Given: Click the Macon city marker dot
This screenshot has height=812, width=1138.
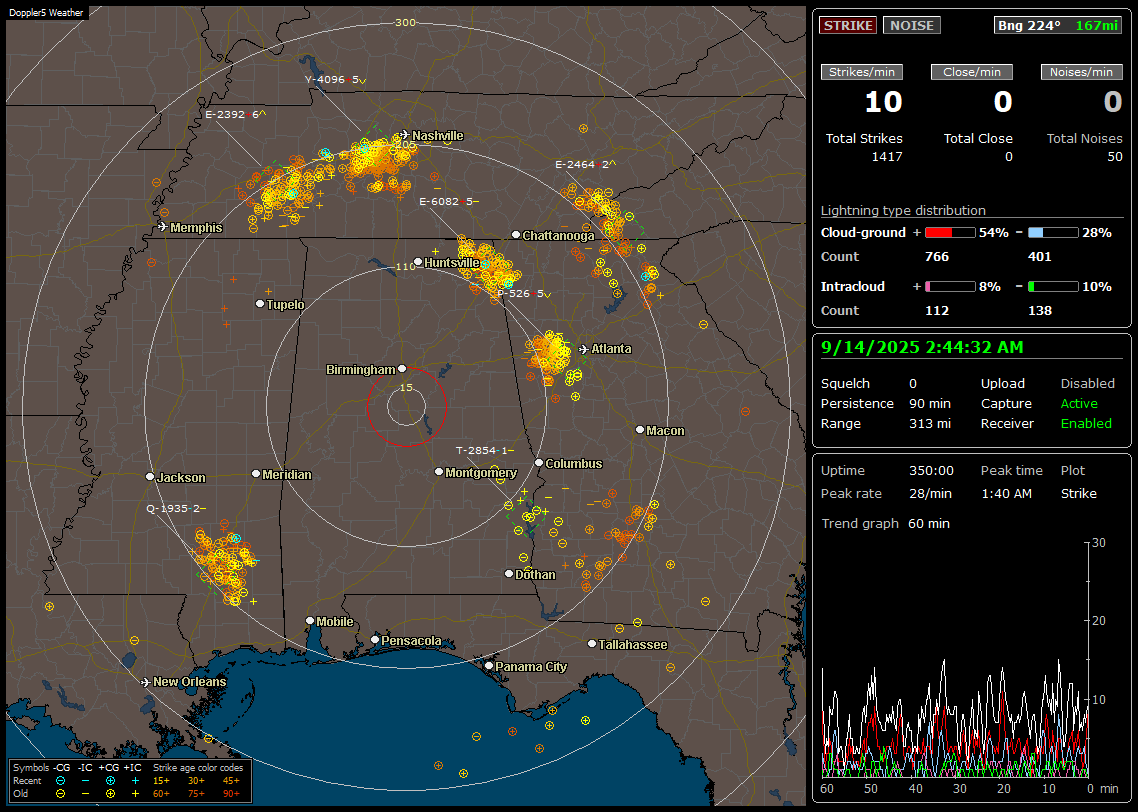Looking at the screenshot, I should 639,430.
